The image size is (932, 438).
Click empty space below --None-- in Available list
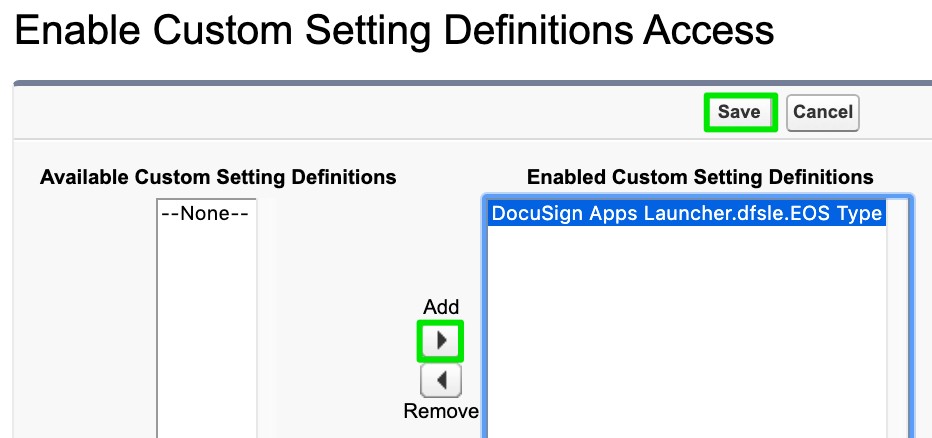click(x=205, y=320)
